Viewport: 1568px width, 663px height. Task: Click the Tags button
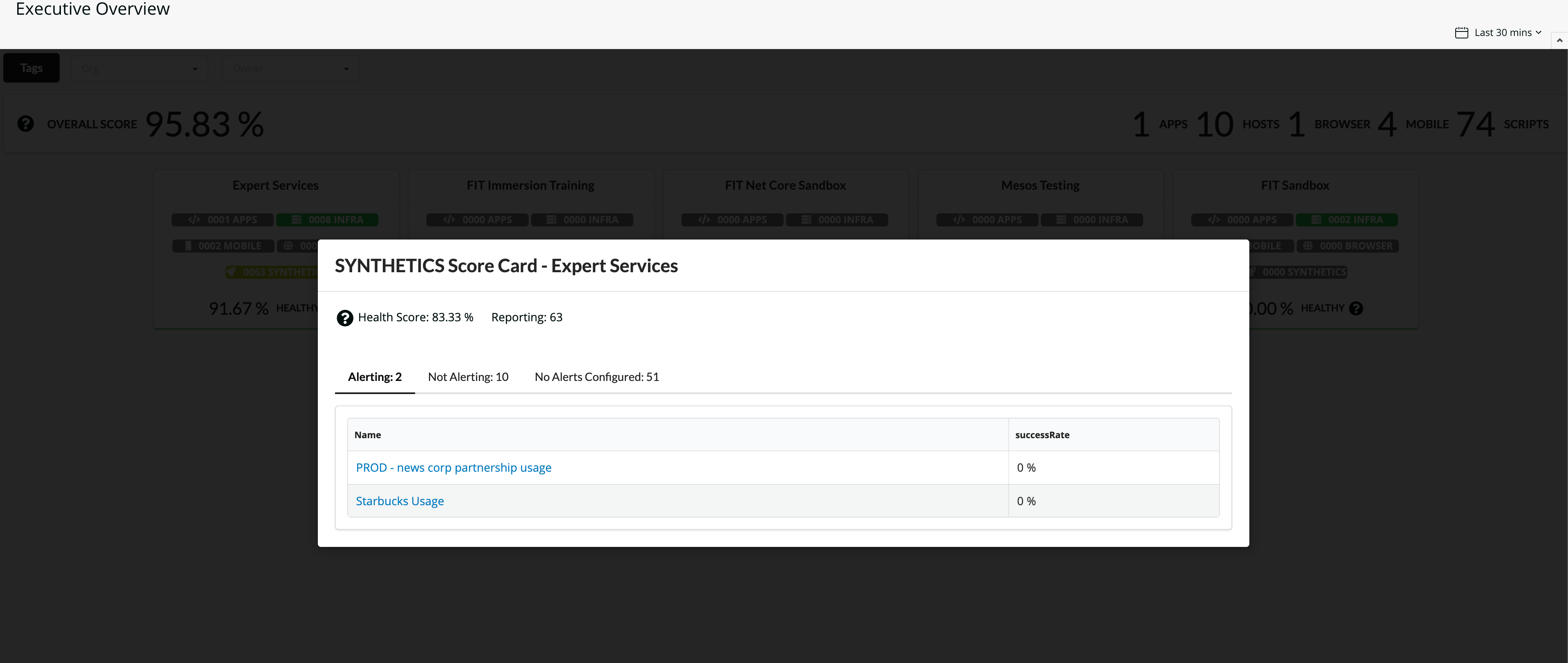(31, 68)
